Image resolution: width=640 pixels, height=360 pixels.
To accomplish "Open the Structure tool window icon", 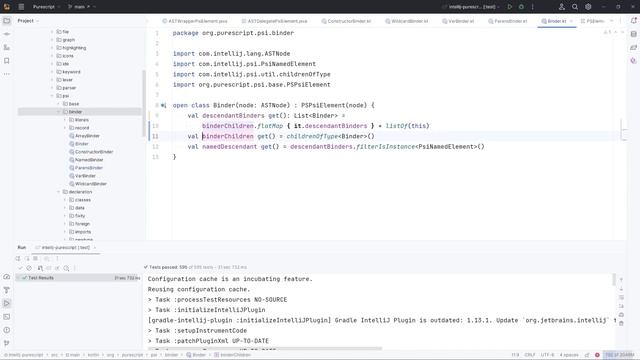I will [x=7, y=48].
